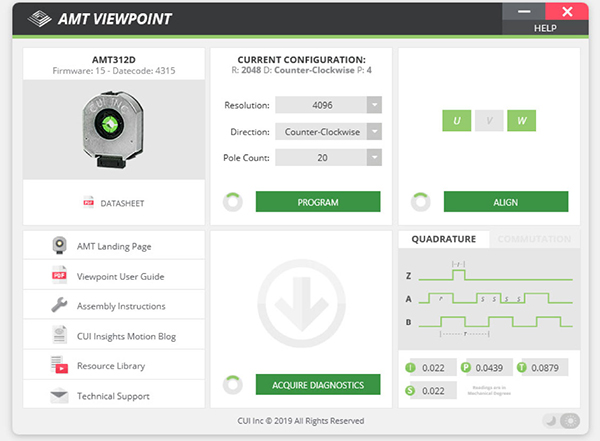Screen dimensions: 600x441
Task: Click the AMT Viewpoint logo icon
Action: coord(39,18)
